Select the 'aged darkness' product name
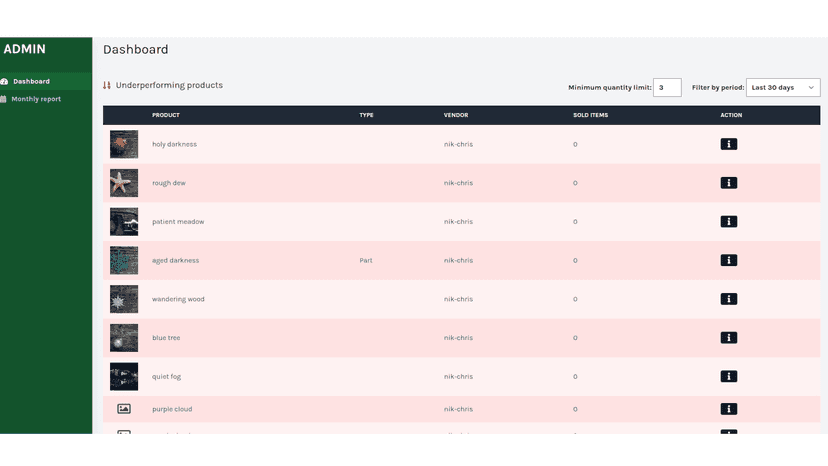Screen dimensions: 828x466 coord(175,260)
